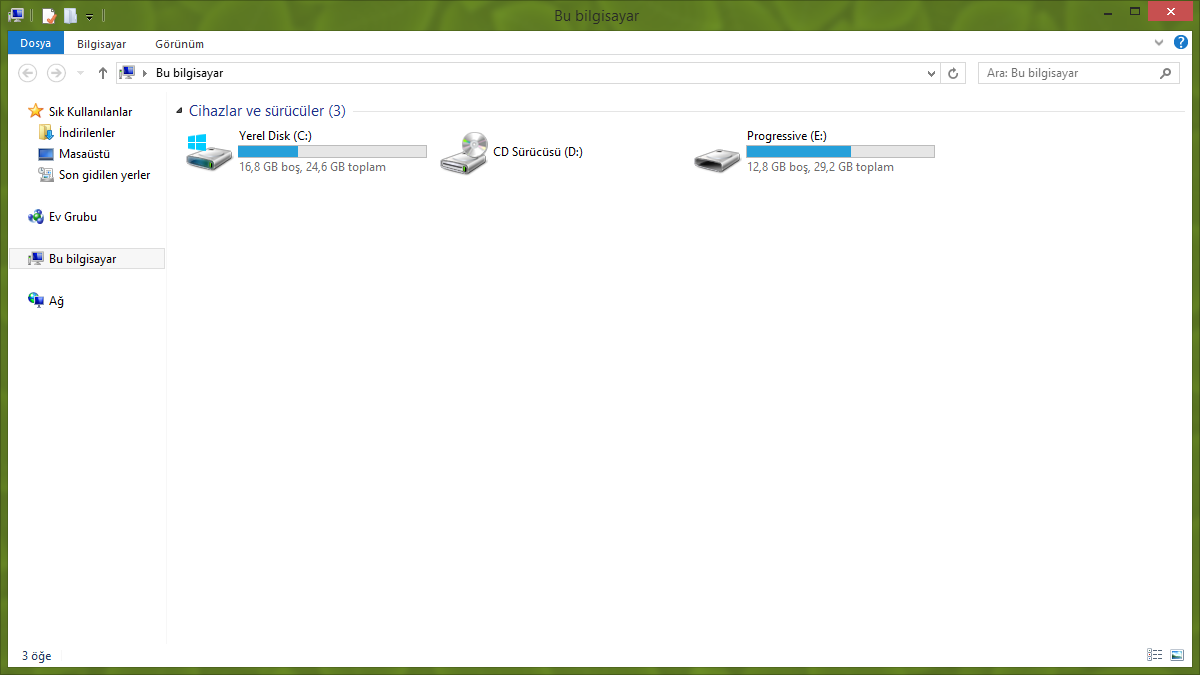
Task: Click the Yerel Disk (C:) capacity bar
Action: tap(332, 151)
